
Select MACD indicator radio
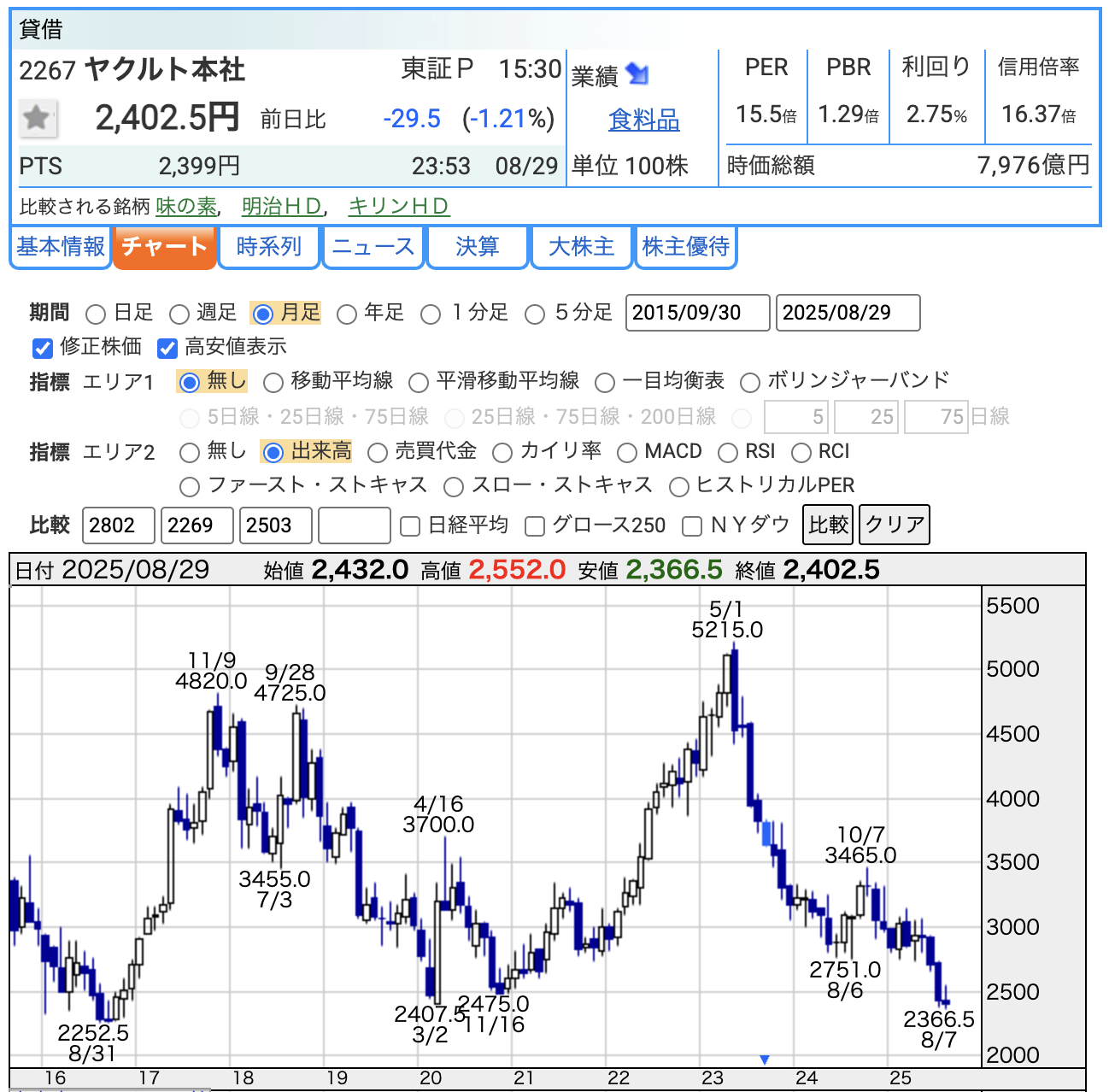(626, 452)
